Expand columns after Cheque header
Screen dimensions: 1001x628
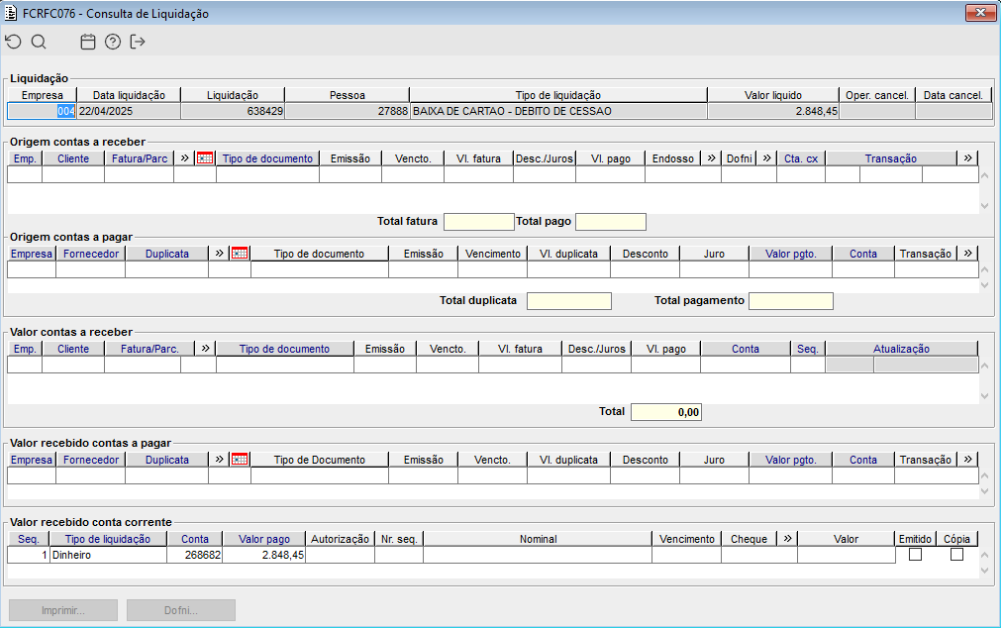[x=787, y=539]
